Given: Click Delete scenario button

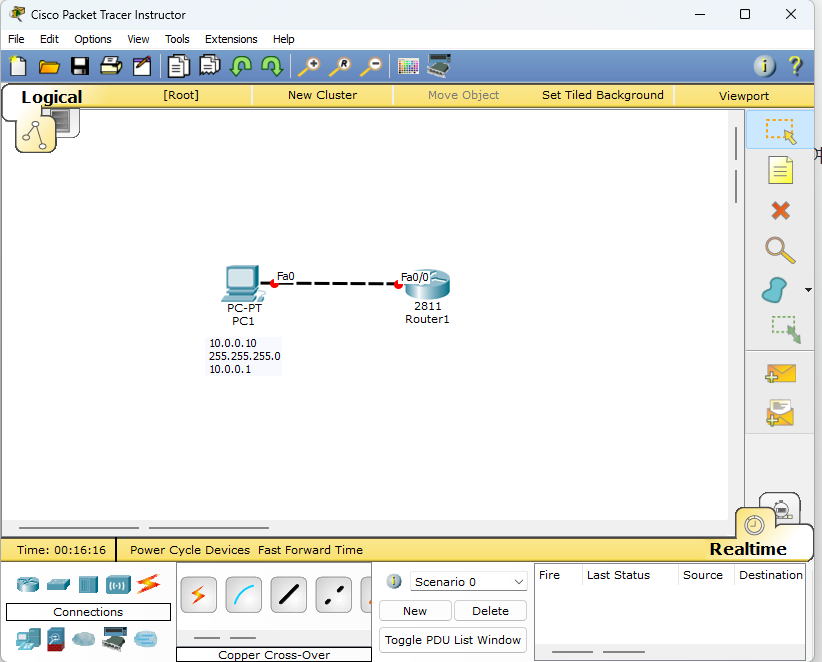Looking at the screenshot, I should pos(490,611).
